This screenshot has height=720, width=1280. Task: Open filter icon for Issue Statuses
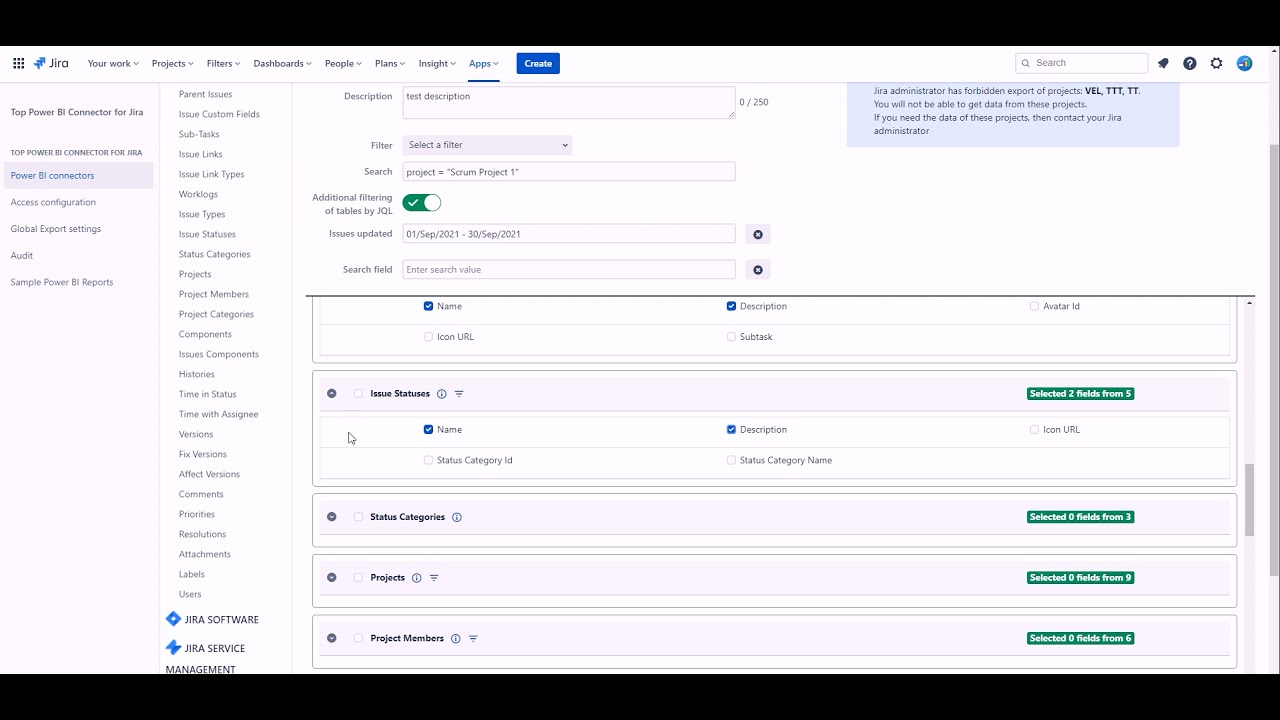click(459, 394)
